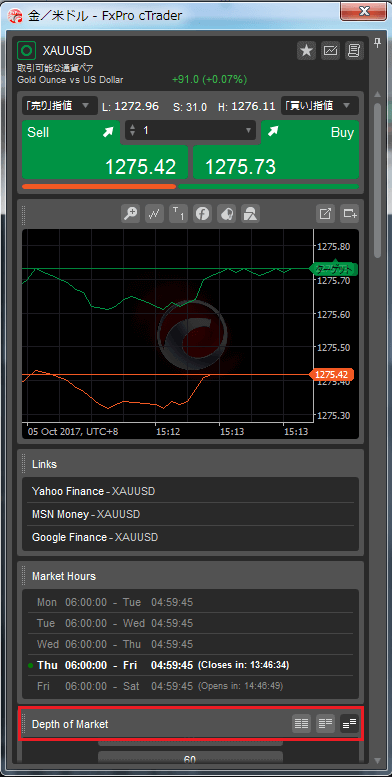Open the chart color options icon

[226, 214]
